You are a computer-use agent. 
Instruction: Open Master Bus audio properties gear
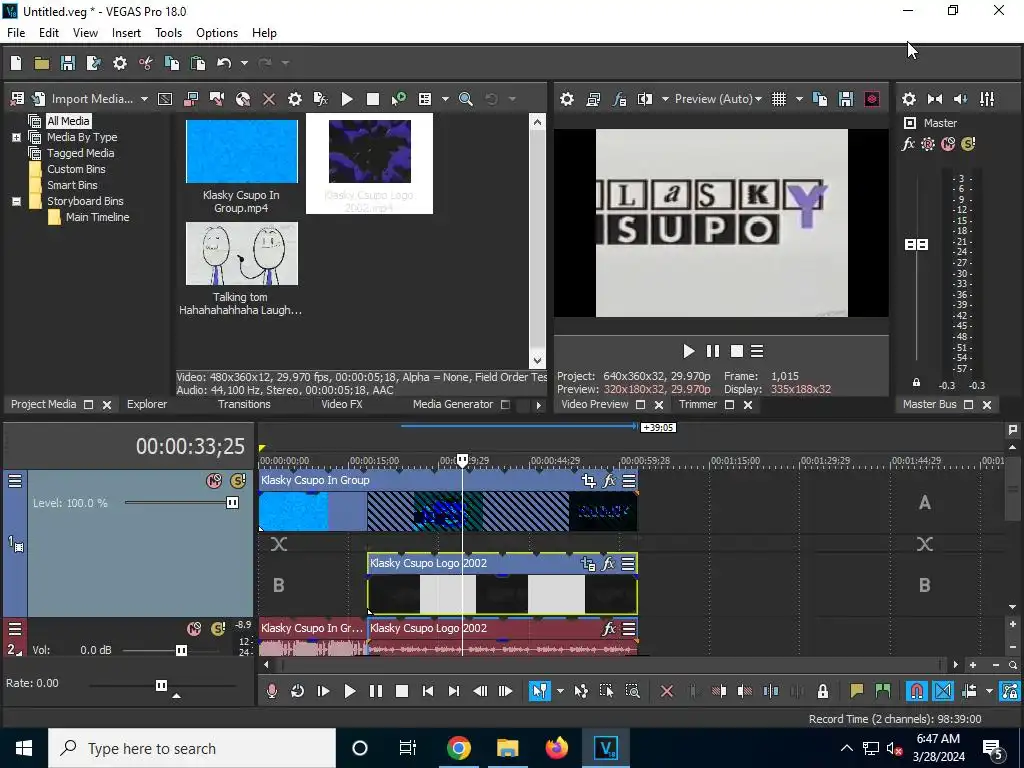[908, 99]
